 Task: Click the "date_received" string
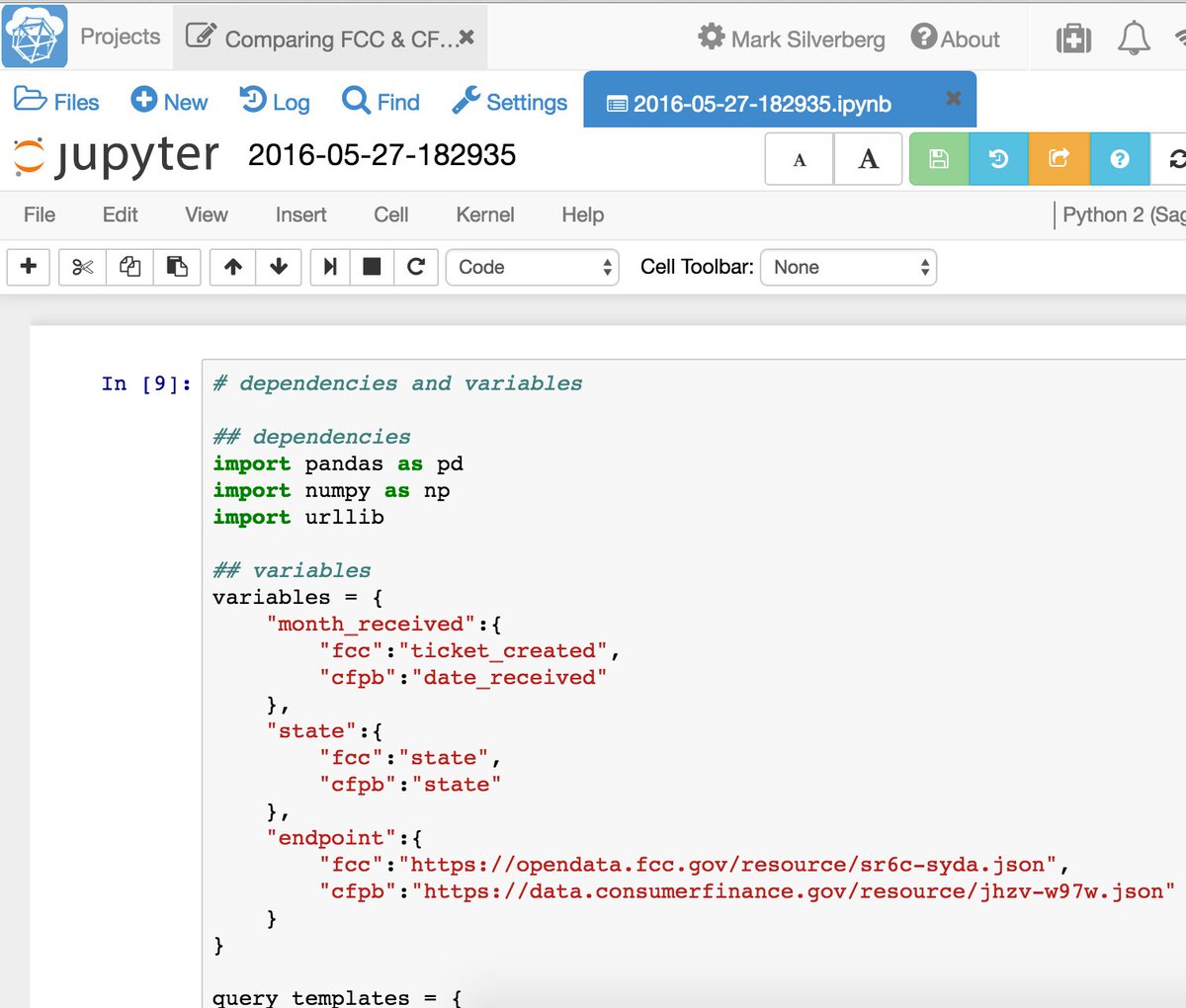(x=509, y=677)
